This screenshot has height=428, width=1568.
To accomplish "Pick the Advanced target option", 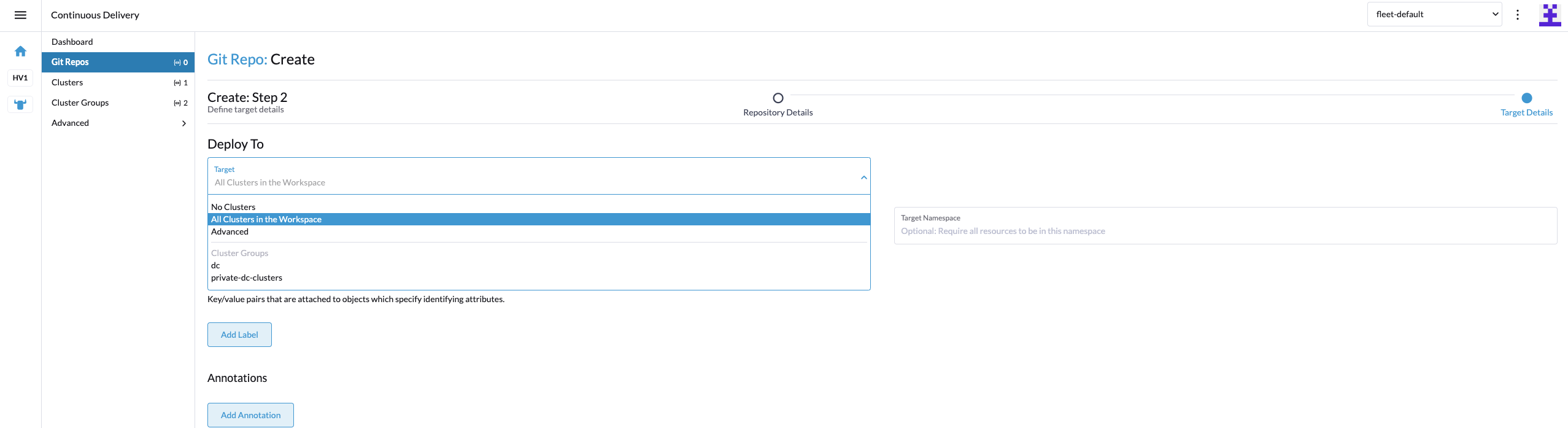I will coord(230,232).
